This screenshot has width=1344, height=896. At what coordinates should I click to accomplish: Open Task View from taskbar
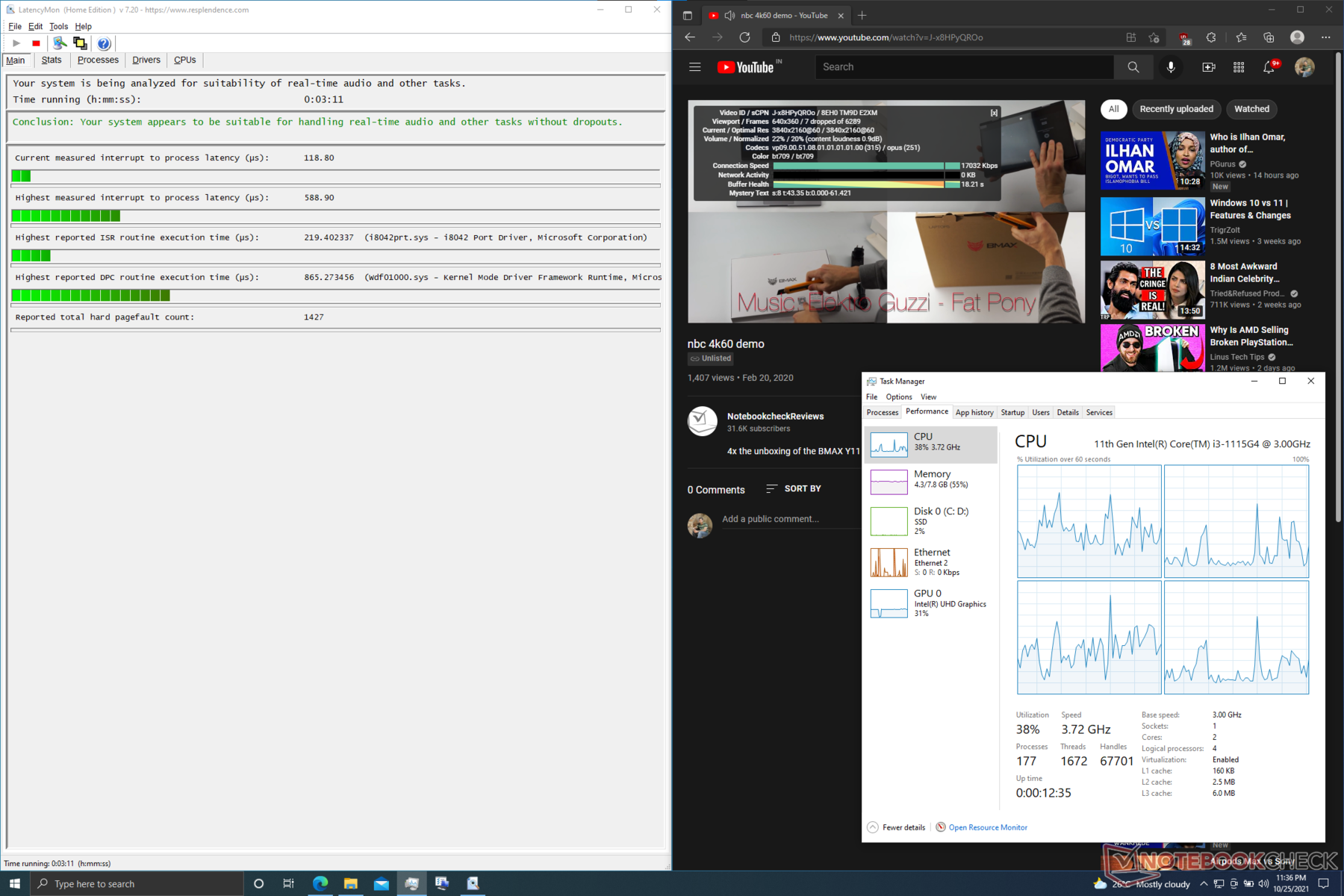[x=288, y=883]
